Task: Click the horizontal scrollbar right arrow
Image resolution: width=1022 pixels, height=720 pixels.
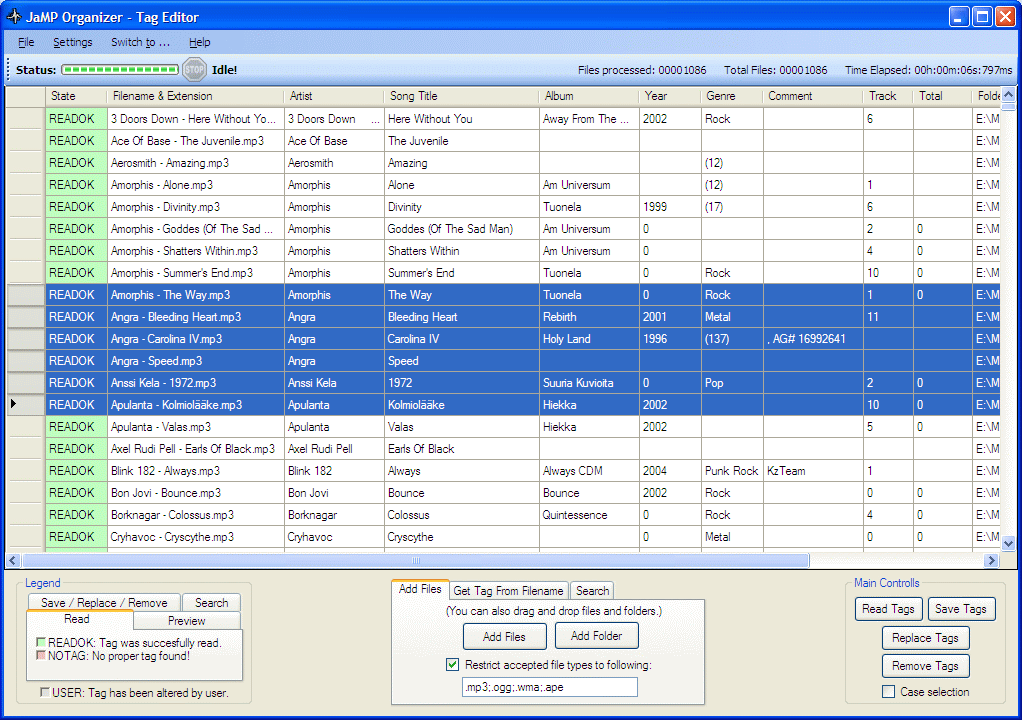Action: 991,561
